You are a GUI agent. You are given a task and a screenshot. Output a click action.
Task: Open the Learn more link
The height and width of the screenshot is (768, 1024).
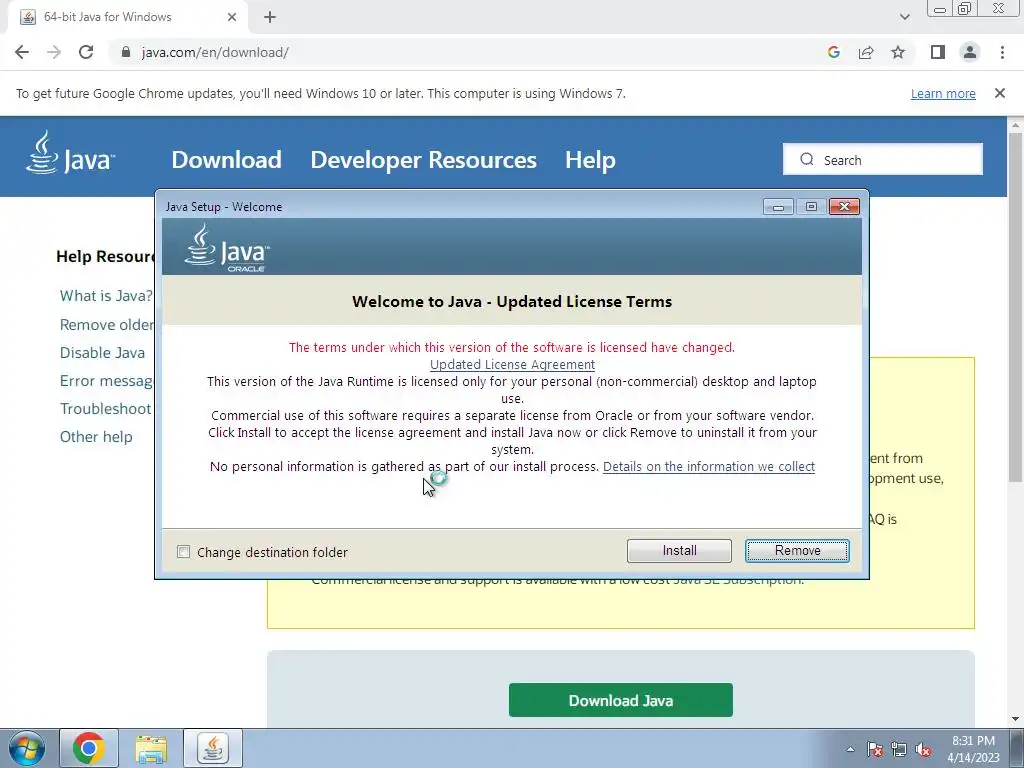[943, 93]
